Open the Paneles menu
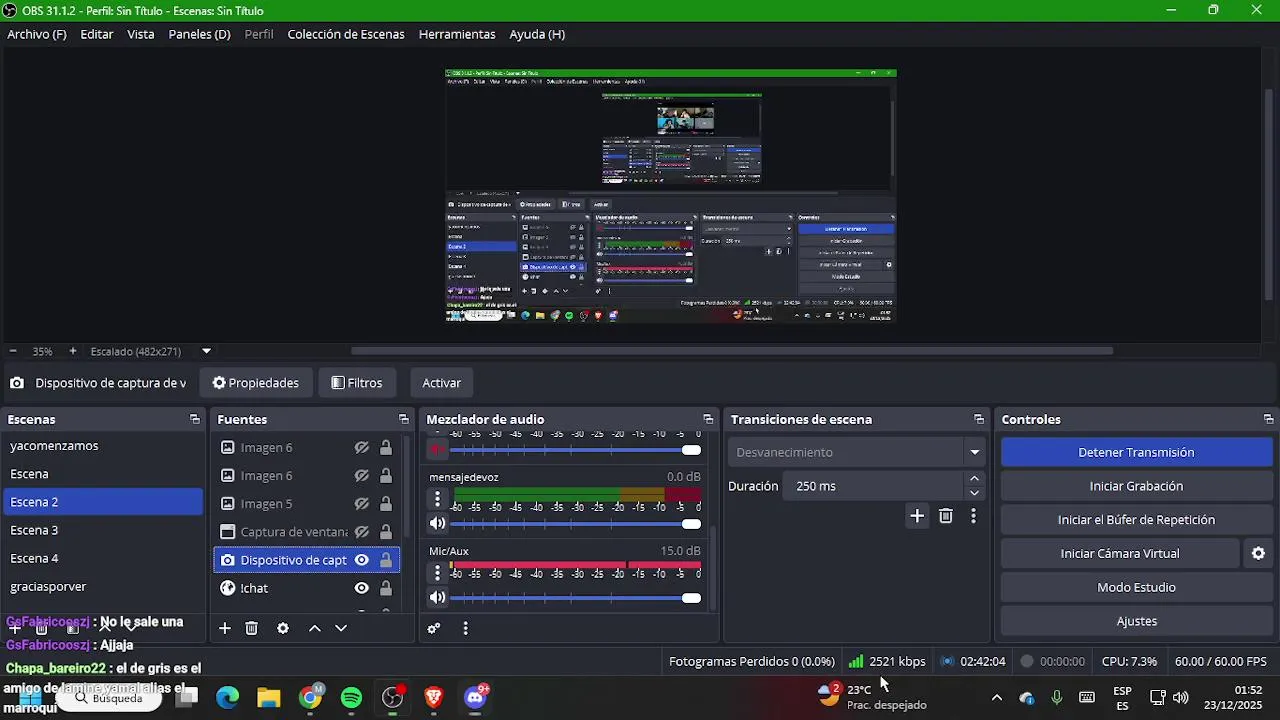The image size is (1280, 720). point(199,34)
